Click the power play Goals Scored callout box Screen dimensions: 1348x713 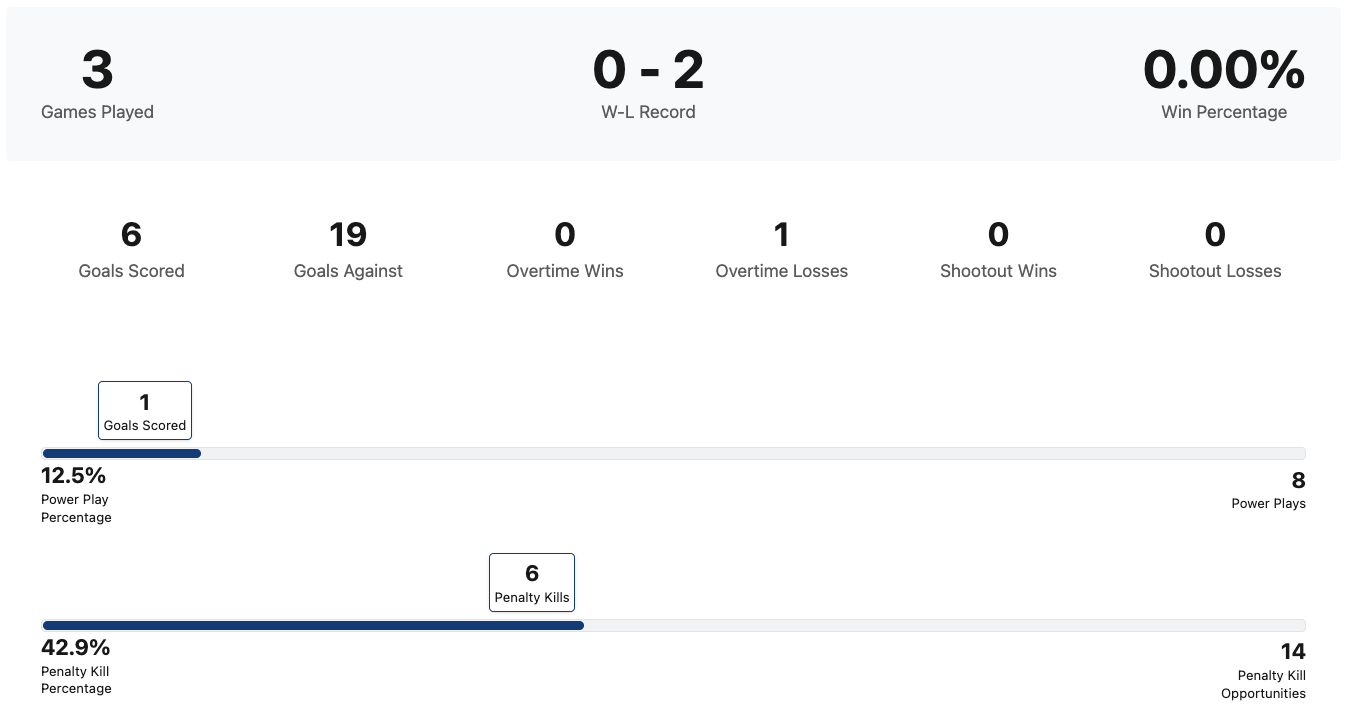(145, 411)
